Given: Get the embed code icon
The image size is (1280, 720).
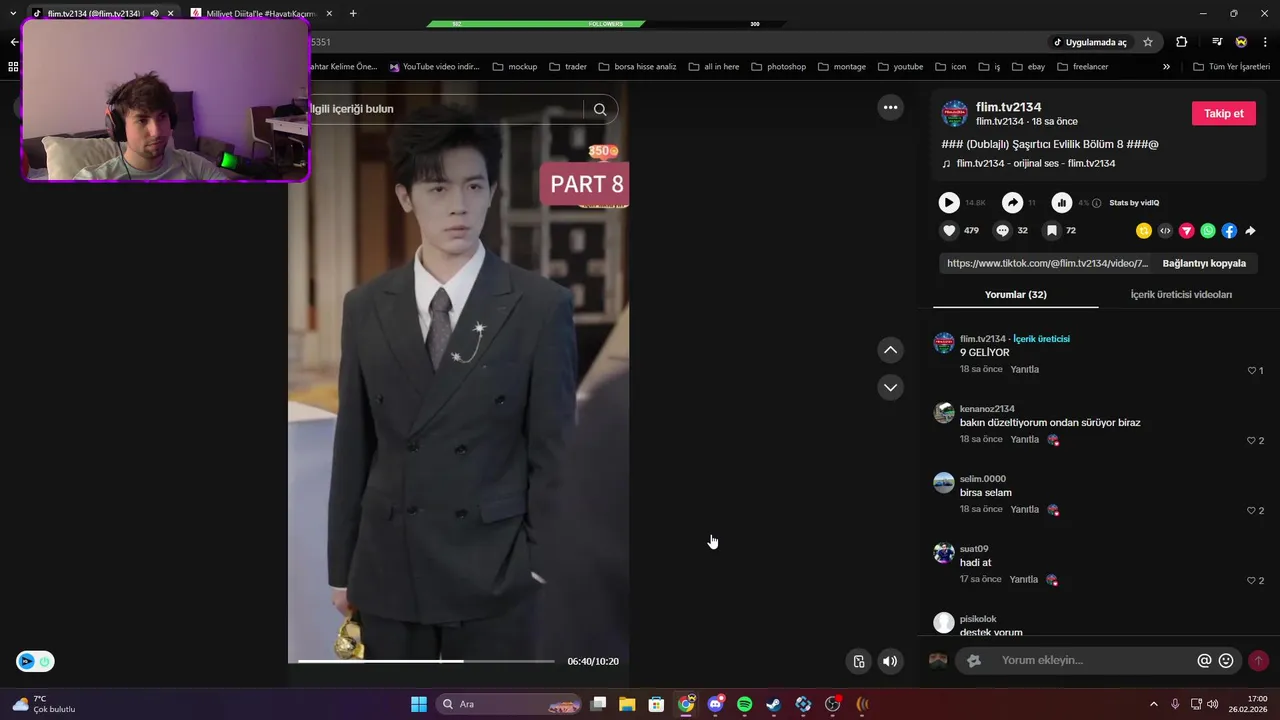Looking at the screenshot, I should pyautogui.click(x=1165, y=231).
